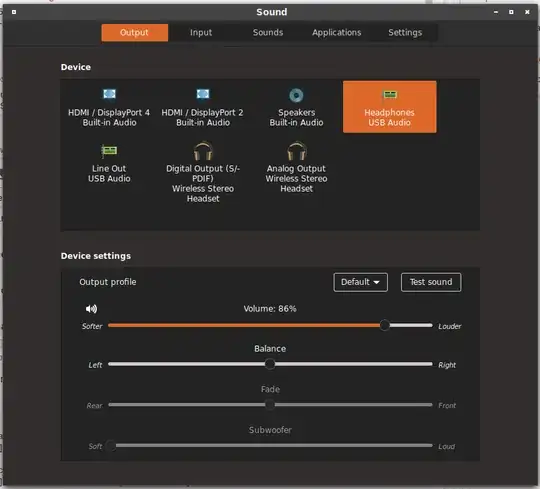This screenshot has width=540, height=489.
Task: Open the window menu icon in title bar
Action: (x=14, y=12)
